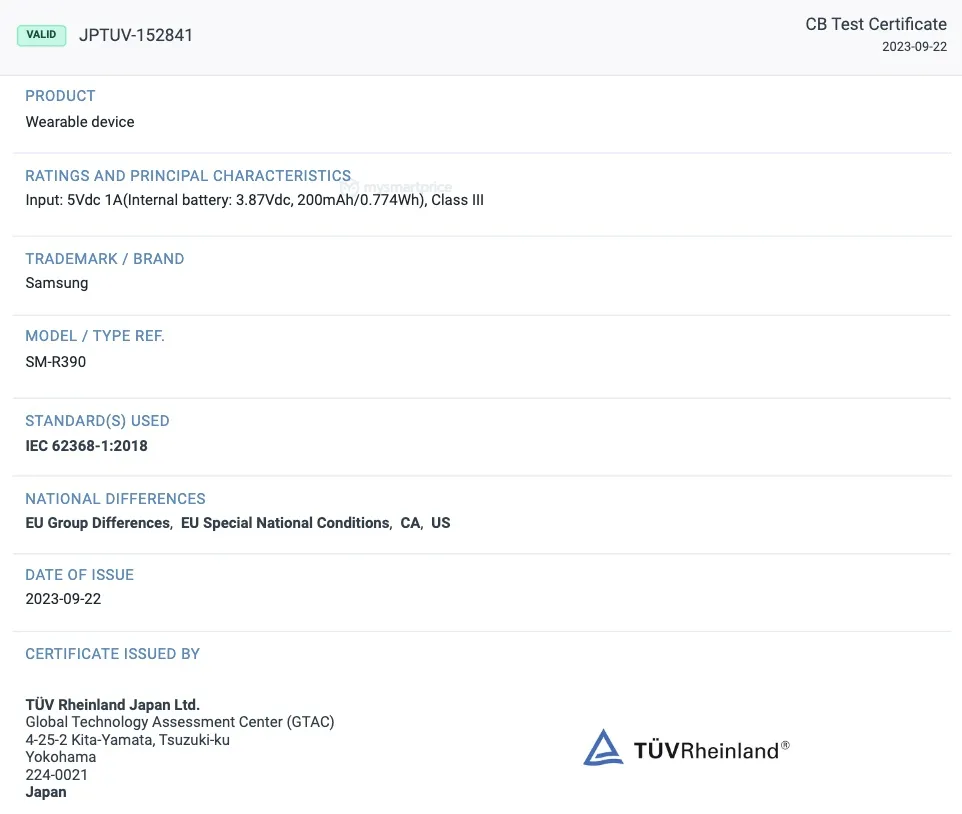
Task: Click the mysmartprice watermark
Action: tap(396, 187)
